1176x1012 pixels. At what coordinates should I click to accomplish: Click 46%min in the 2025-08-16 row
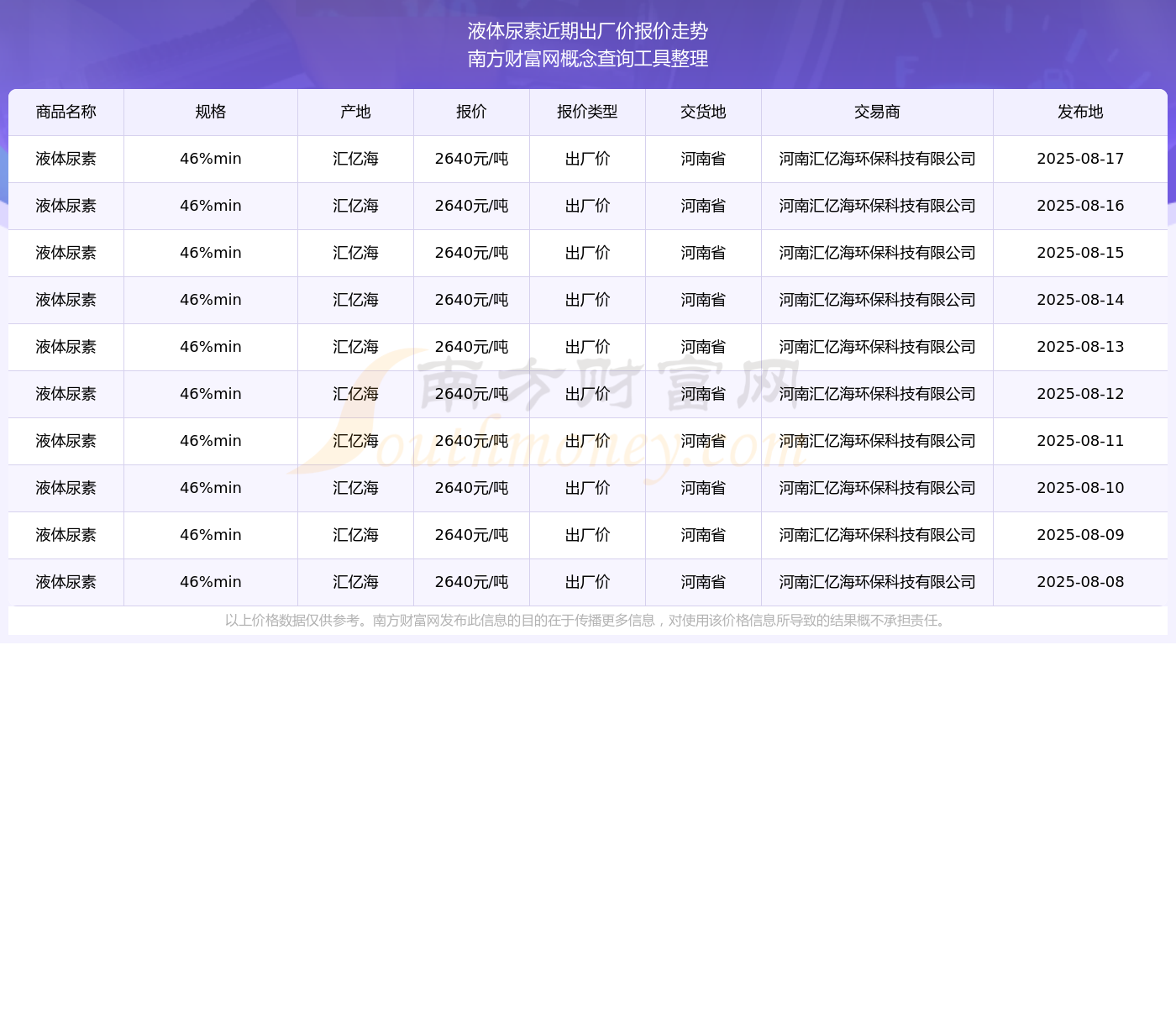tap(211, 206)
